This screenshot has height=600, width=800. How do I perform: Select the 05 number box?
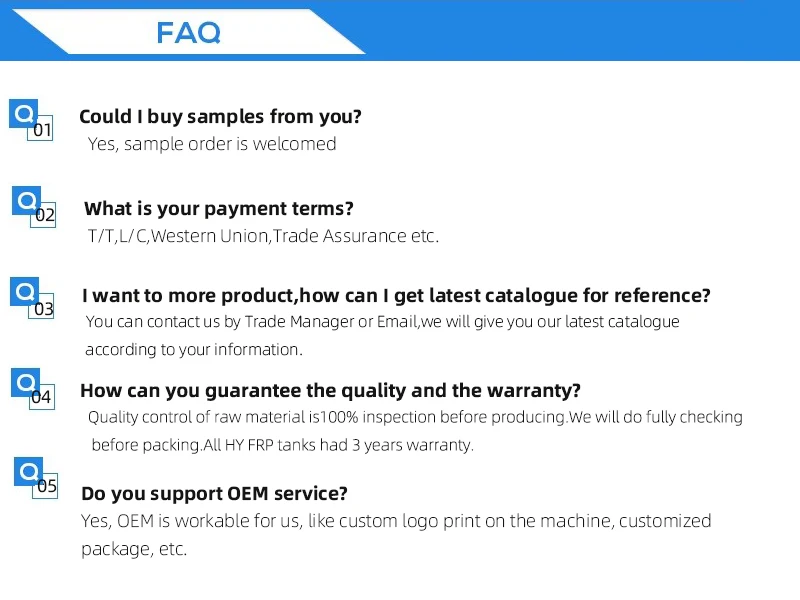(x=47, y=487)
